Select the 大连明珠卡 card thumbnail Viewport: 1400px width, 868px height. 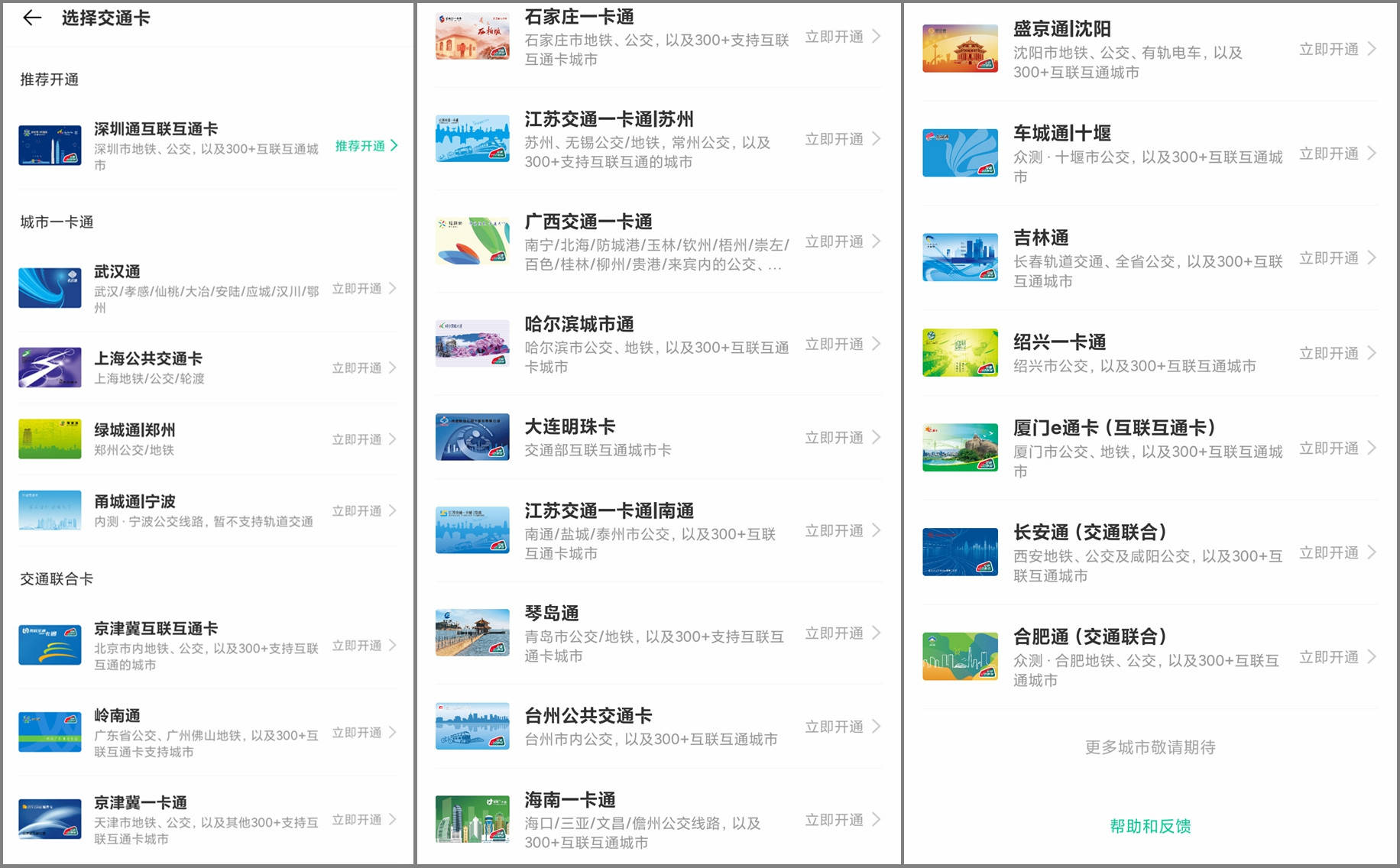(472, 436)
